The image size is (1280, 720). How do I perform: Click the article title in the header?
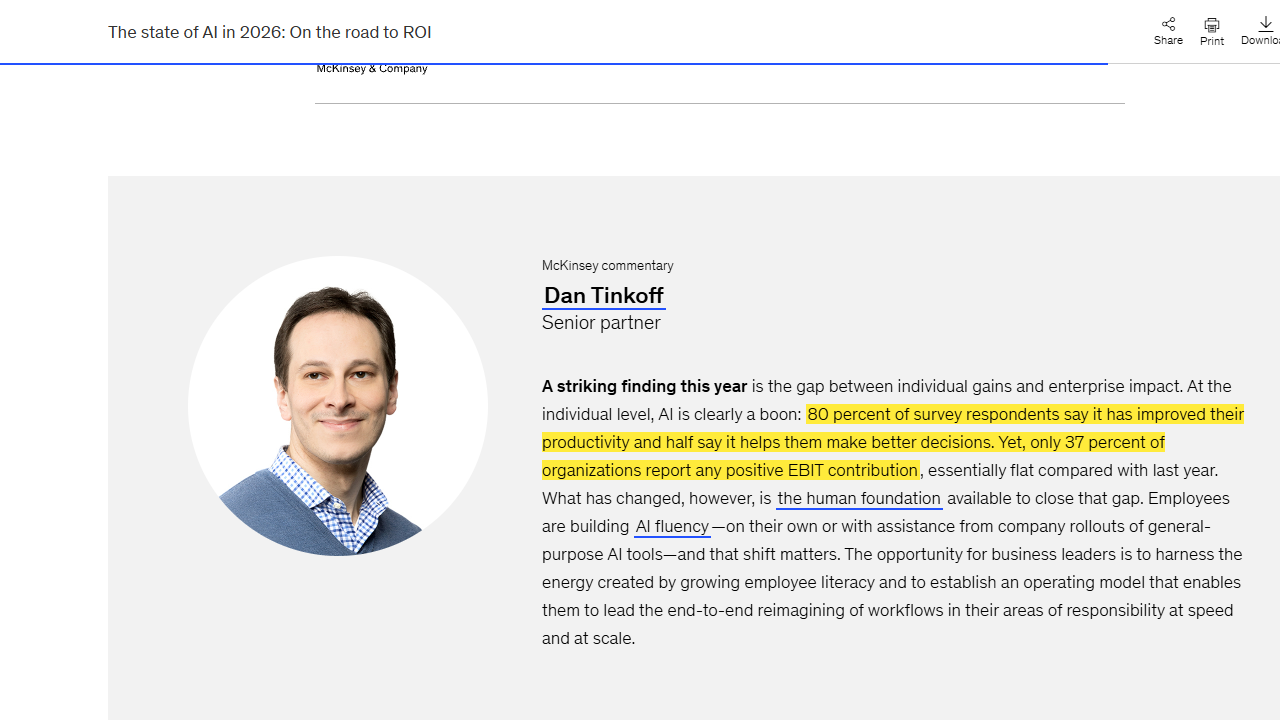click(270, 32)
